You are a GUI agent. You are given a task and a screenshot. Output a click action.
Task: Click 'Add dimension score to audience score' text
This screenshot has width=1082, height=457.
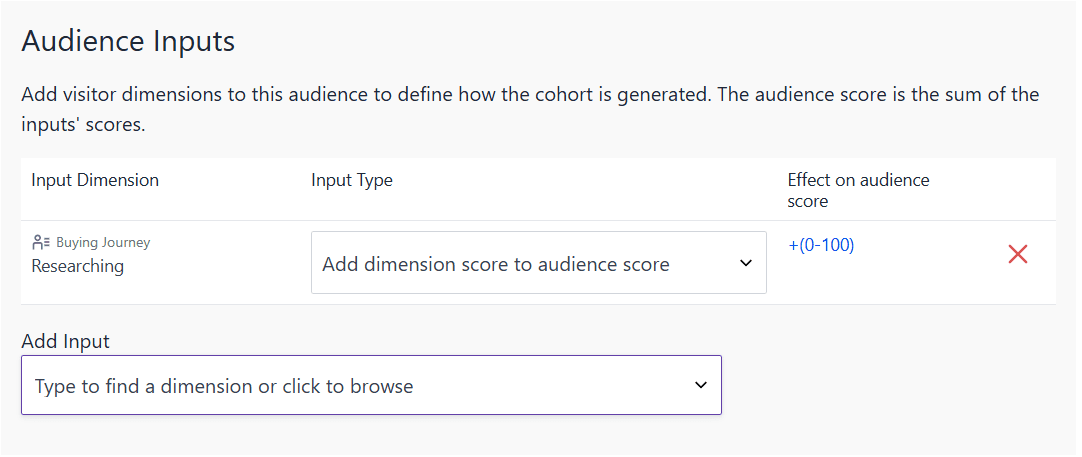pyautogui.click(x=495, y=264)
